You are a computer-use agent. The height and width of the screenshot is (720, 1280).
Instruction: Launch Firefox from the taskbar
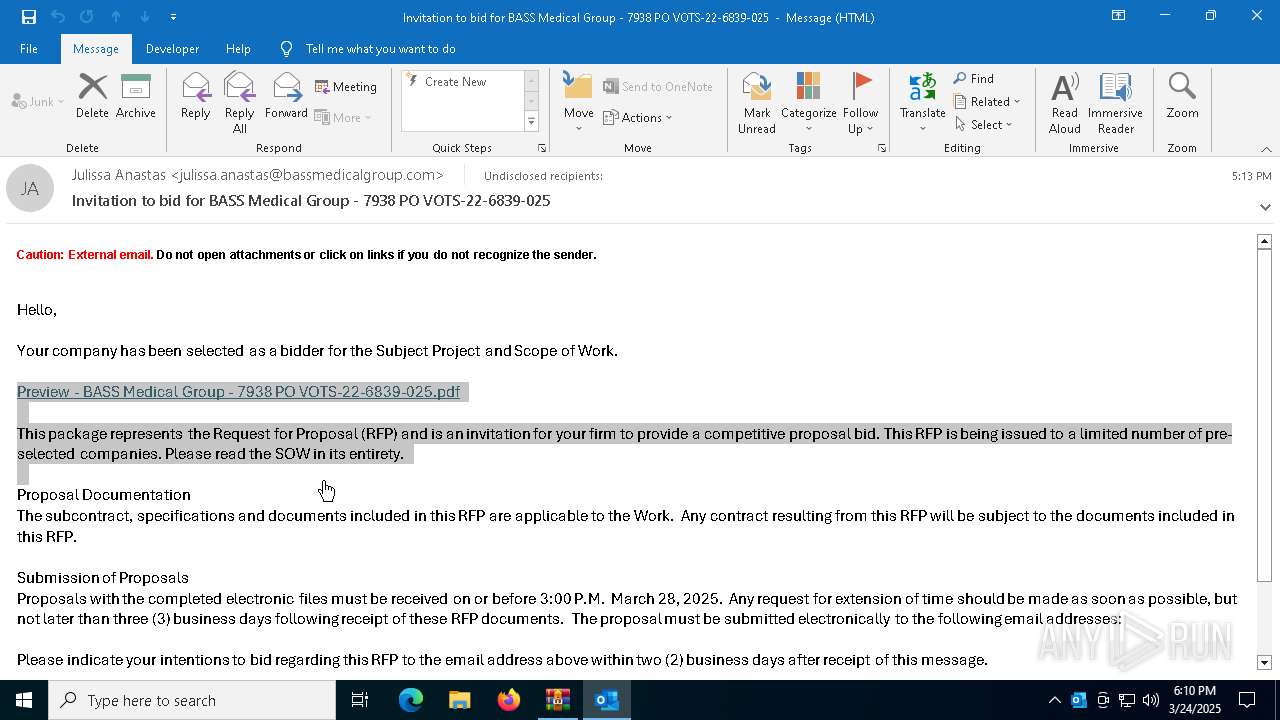coord(508,700)
